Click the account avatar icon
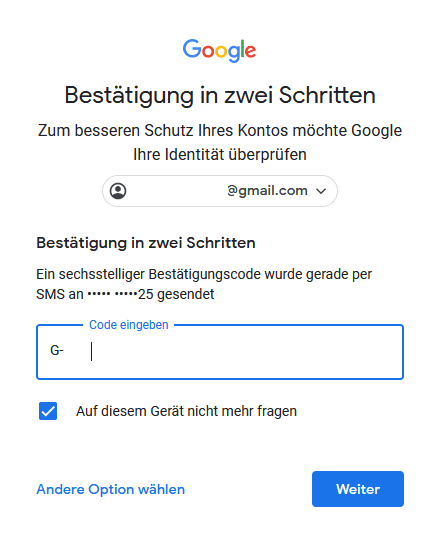The height and width of the screenshot is (541, 434). [118, 191]
